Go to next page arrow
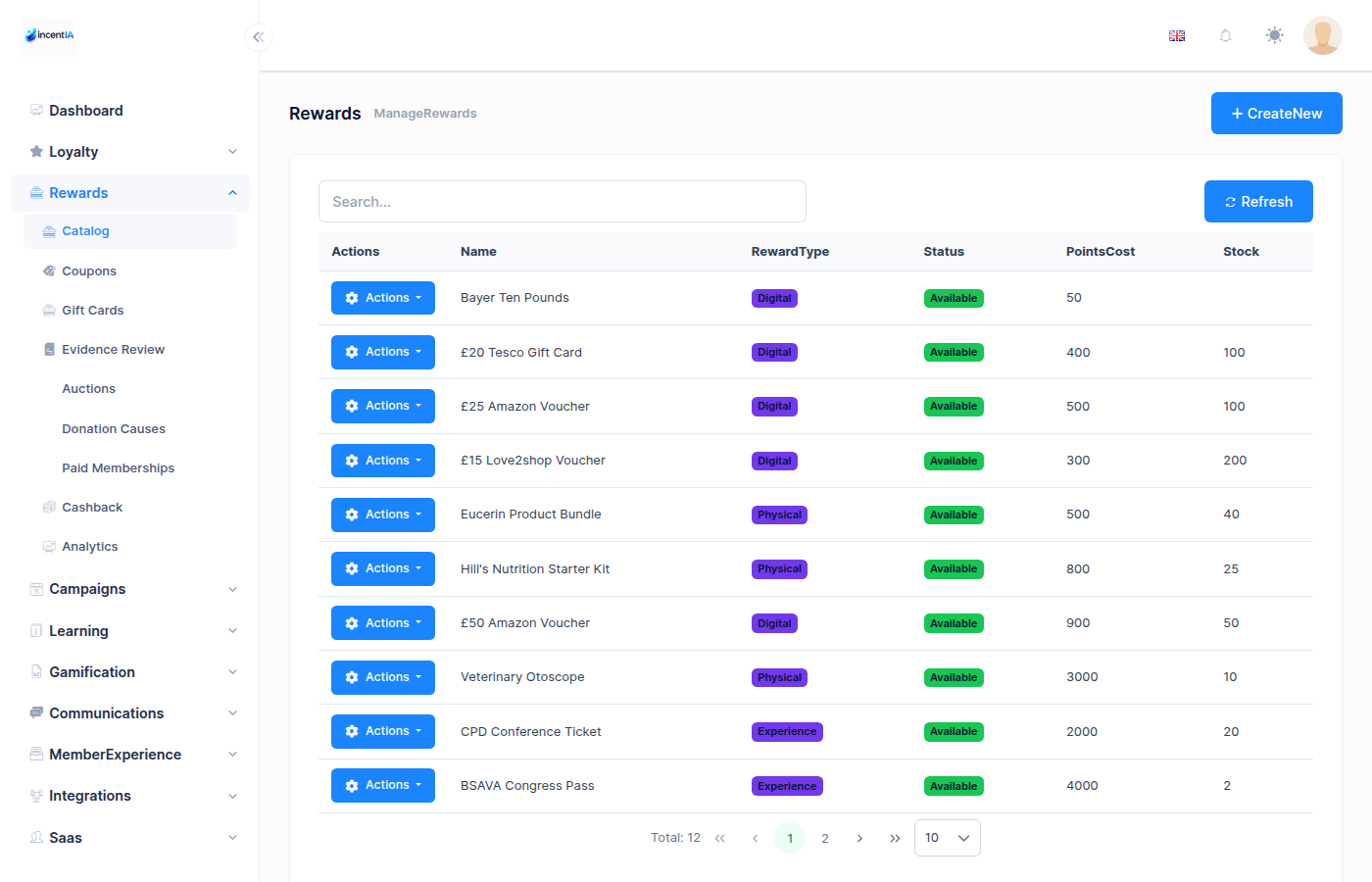The height and width of the screenshot is (882, 1372). click(x=859, y=838)
